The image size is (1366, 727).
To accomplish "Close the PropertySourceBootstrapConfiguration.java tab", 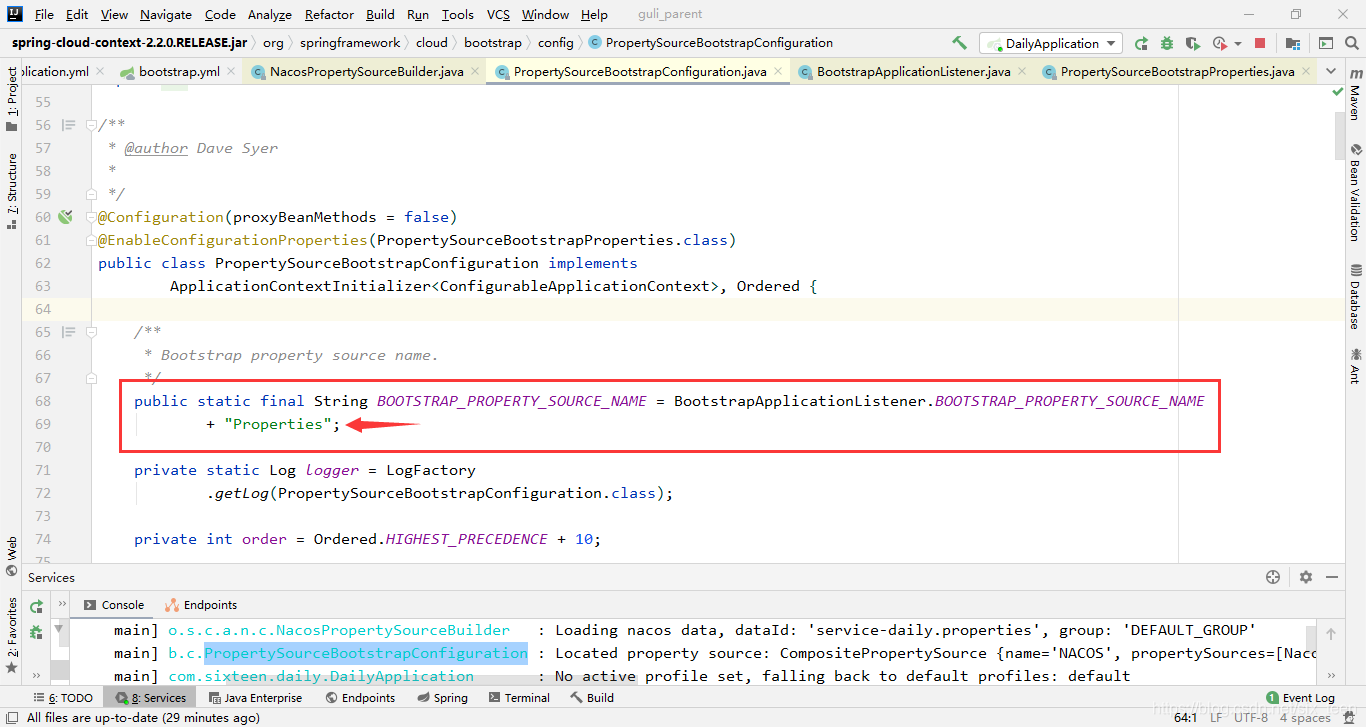I will point(777,72).
